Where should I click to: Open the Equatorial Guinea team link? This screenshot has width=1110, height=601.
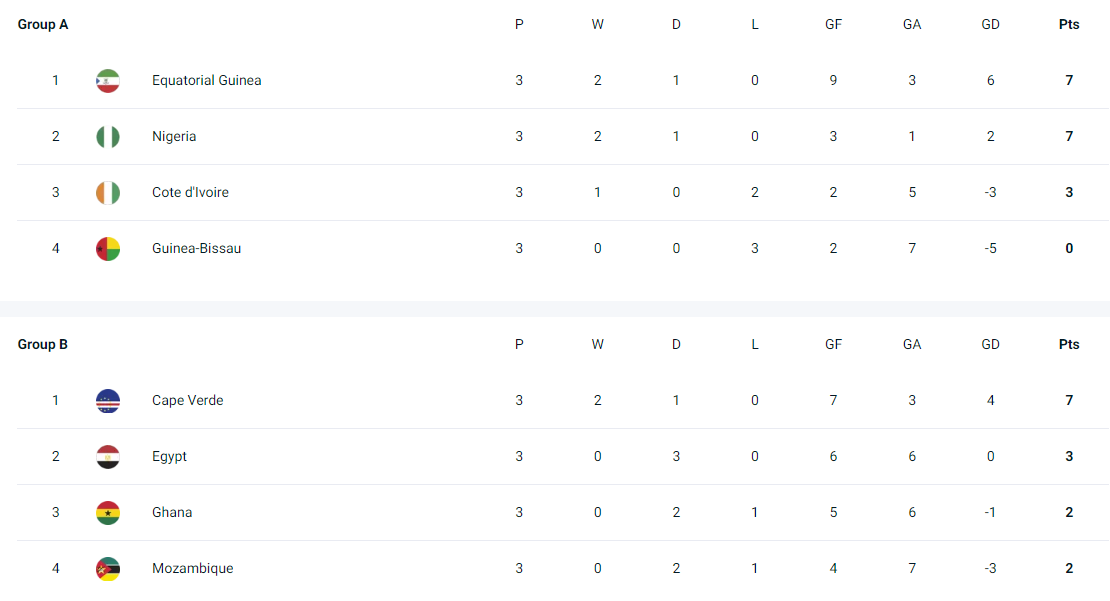pos(206,80)
